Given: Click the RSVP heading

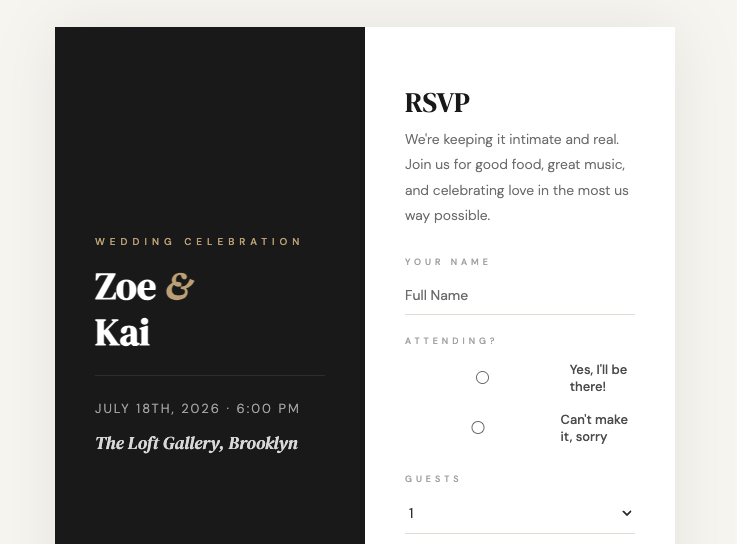Looking at the screenshot, I should pyautogui.click(x=437, y=103).
